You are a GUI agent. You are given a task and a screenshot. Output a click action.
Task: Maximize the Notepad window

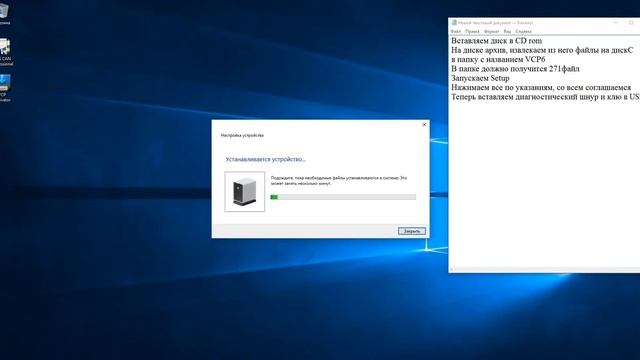pos(631,23)
